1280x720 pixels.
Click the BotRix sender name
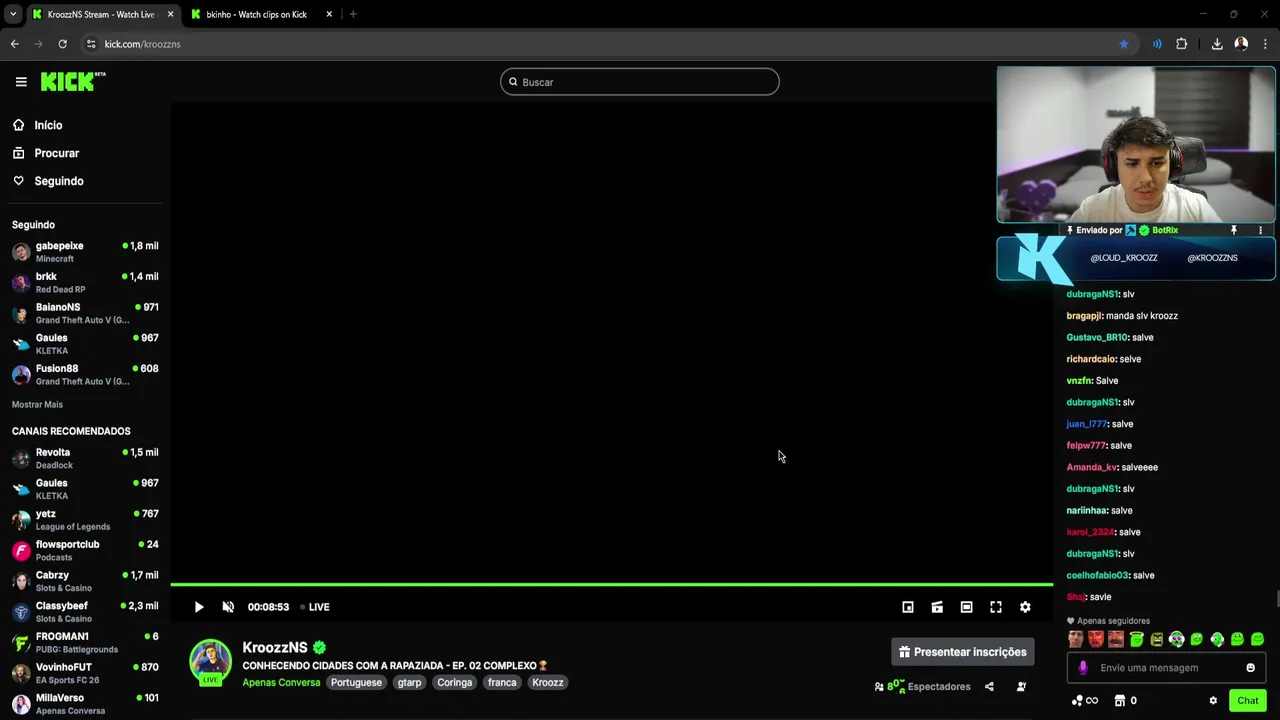(1165, 230)
